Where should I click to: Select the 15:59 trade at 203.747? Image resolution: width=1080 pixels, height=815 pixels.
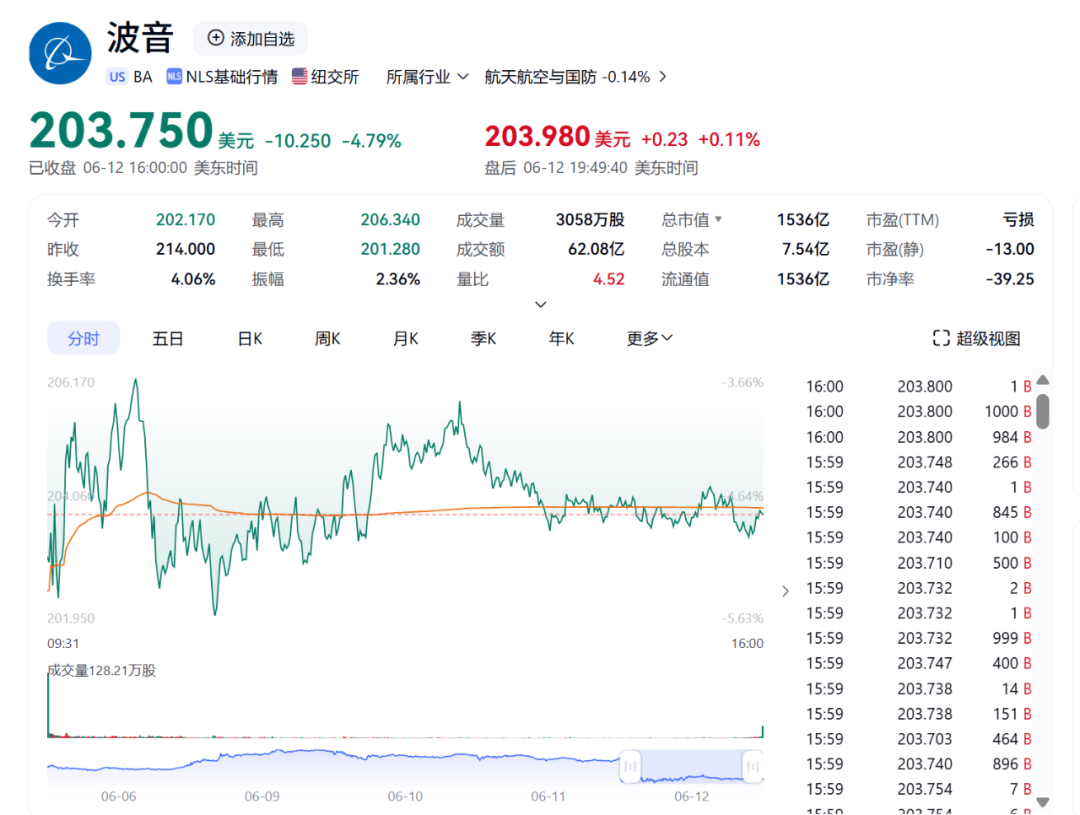point(919,663)
